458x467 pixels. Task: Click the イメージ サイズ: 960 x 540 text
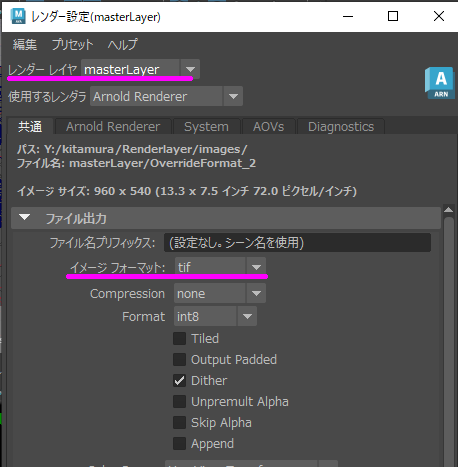(x=187, y=191)
